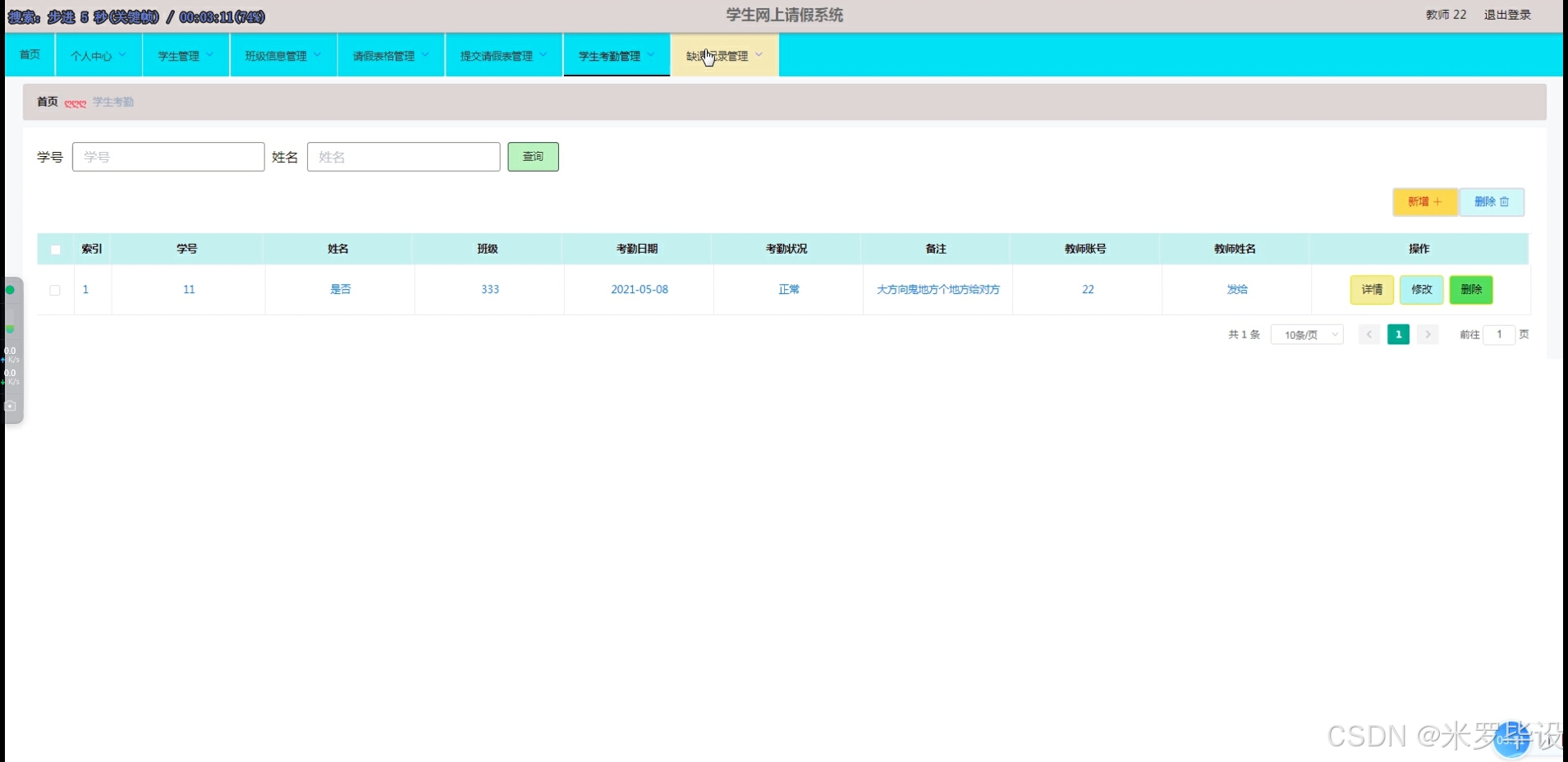This screenshot has height=762, width=1568.
Task: Click the camera icon on left floating widget
Action: pyautogui.click(x=11, y=406)
